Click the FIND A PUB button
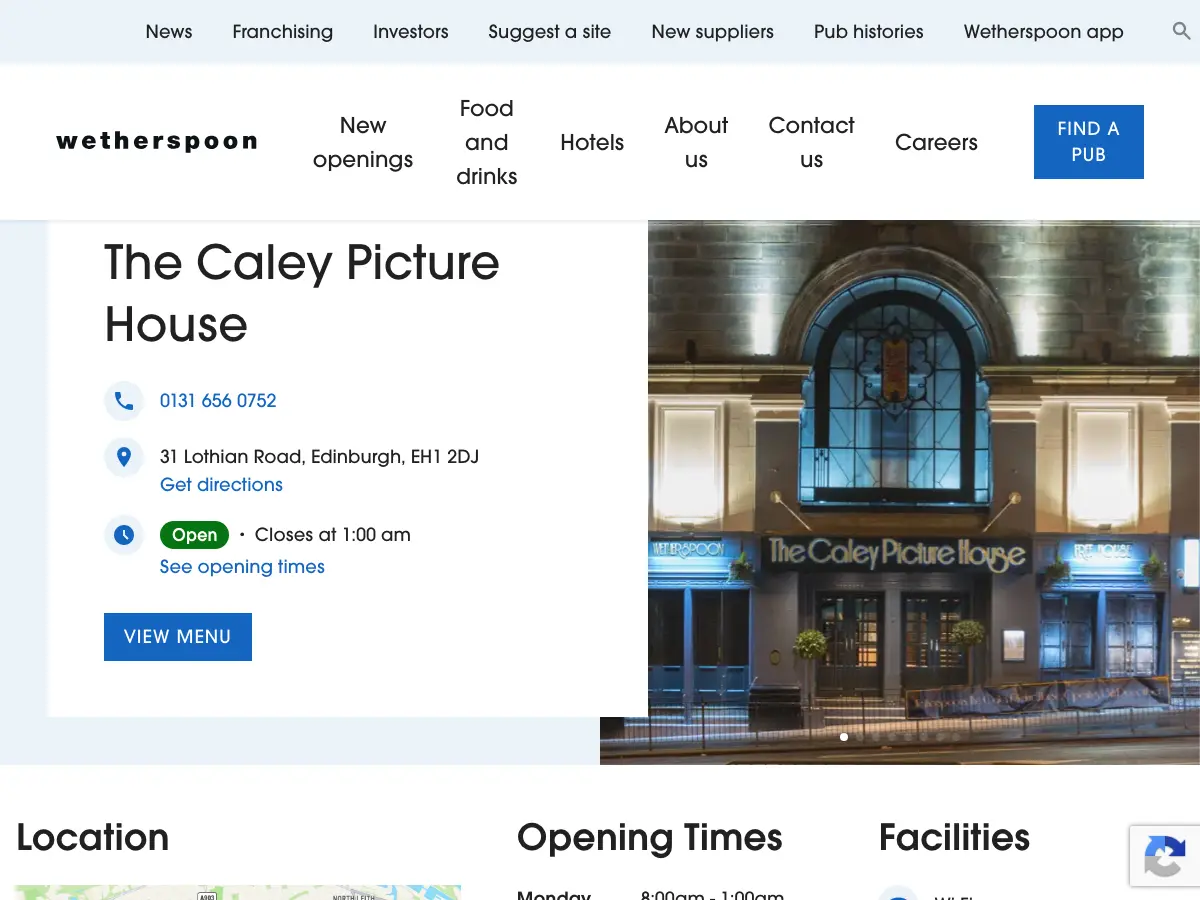 point(1089,142)
